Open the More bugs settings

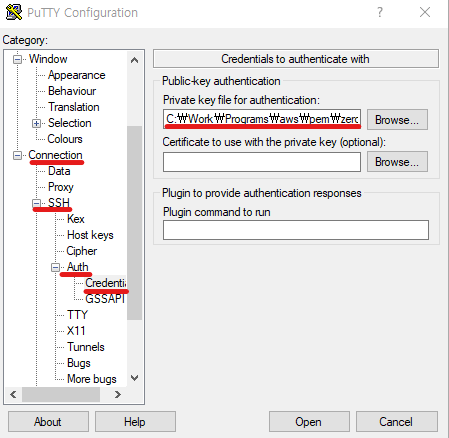click(92, 379)
